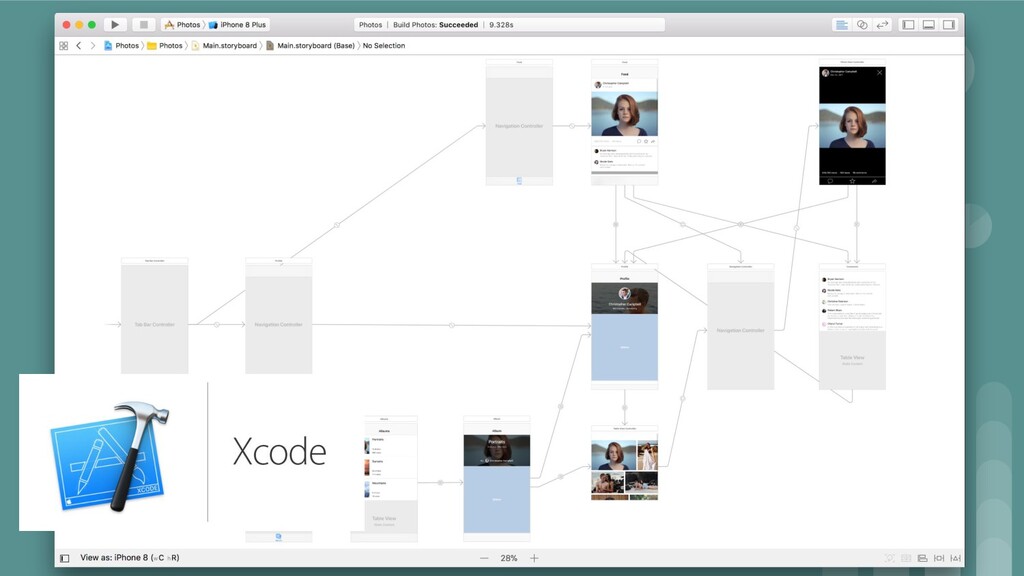
Task: Click the star icon in photo viewer scene
Action: (852, 181)
